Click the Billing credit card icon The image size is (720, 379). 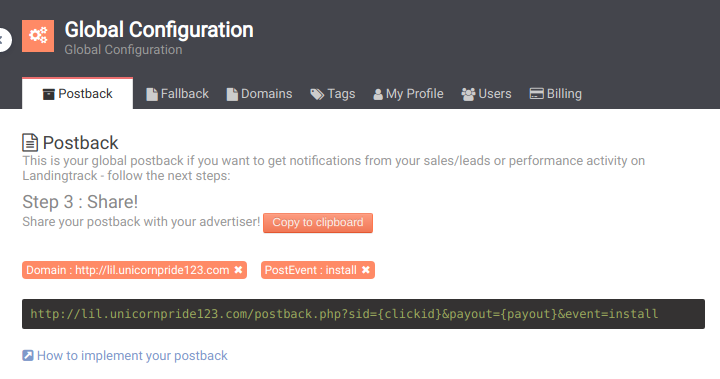(536, 94)
